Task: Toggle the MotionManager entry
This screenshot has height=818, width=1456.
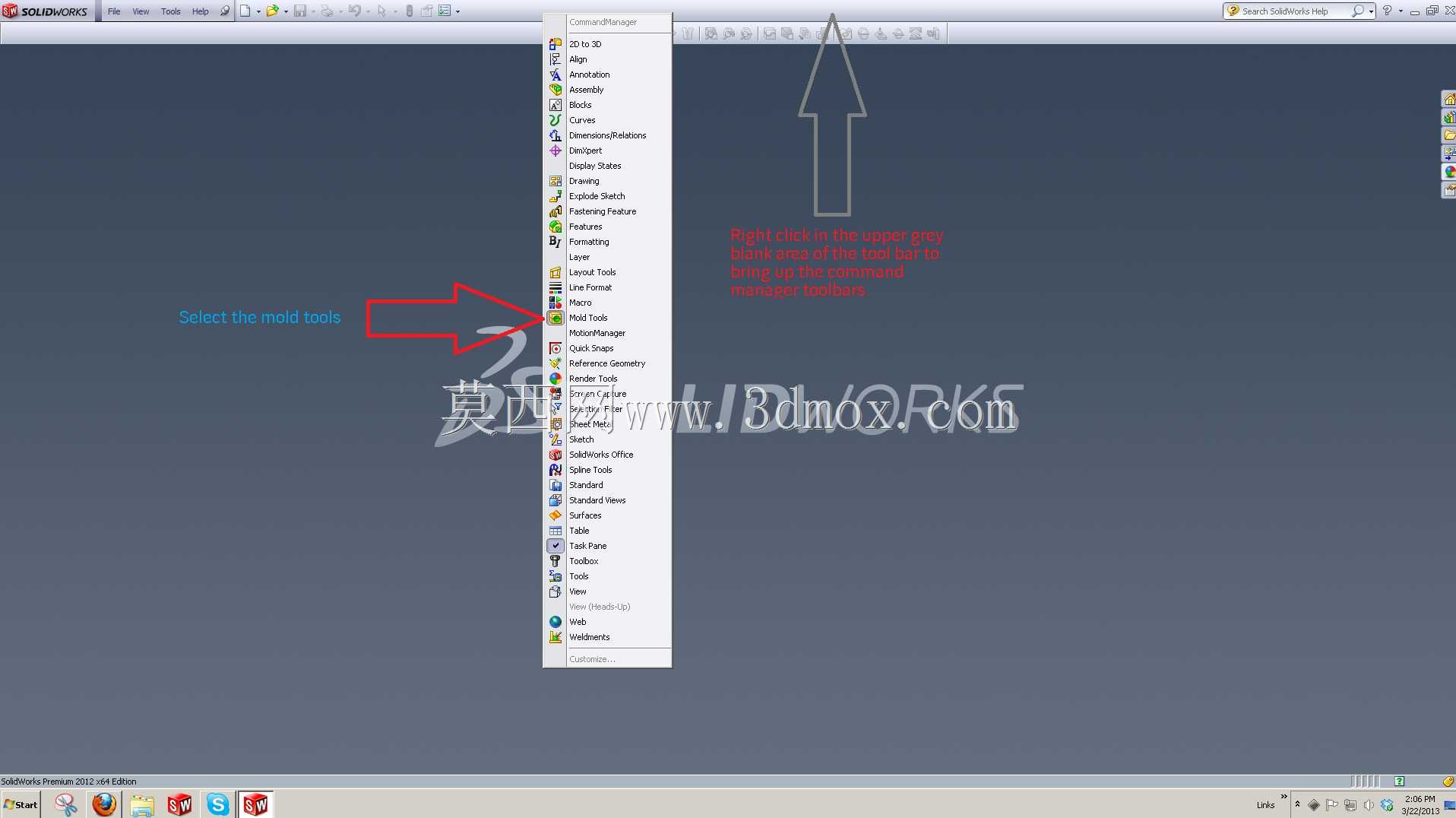Action: pos(607,333)
